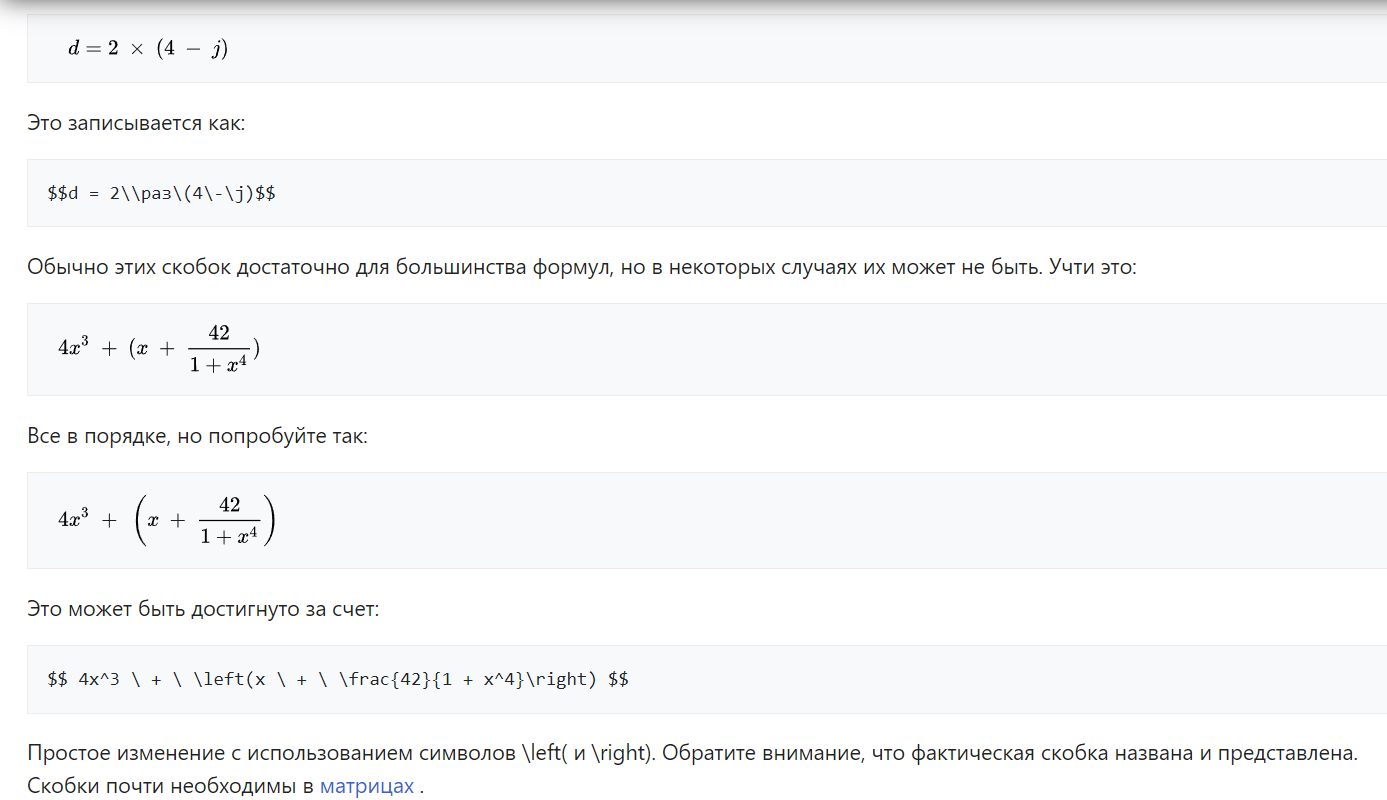The width and height of the screenshot is (1387, 800).
Task: Click the formula with small parentheses around the fraction
Action: (x=159, y=349)
